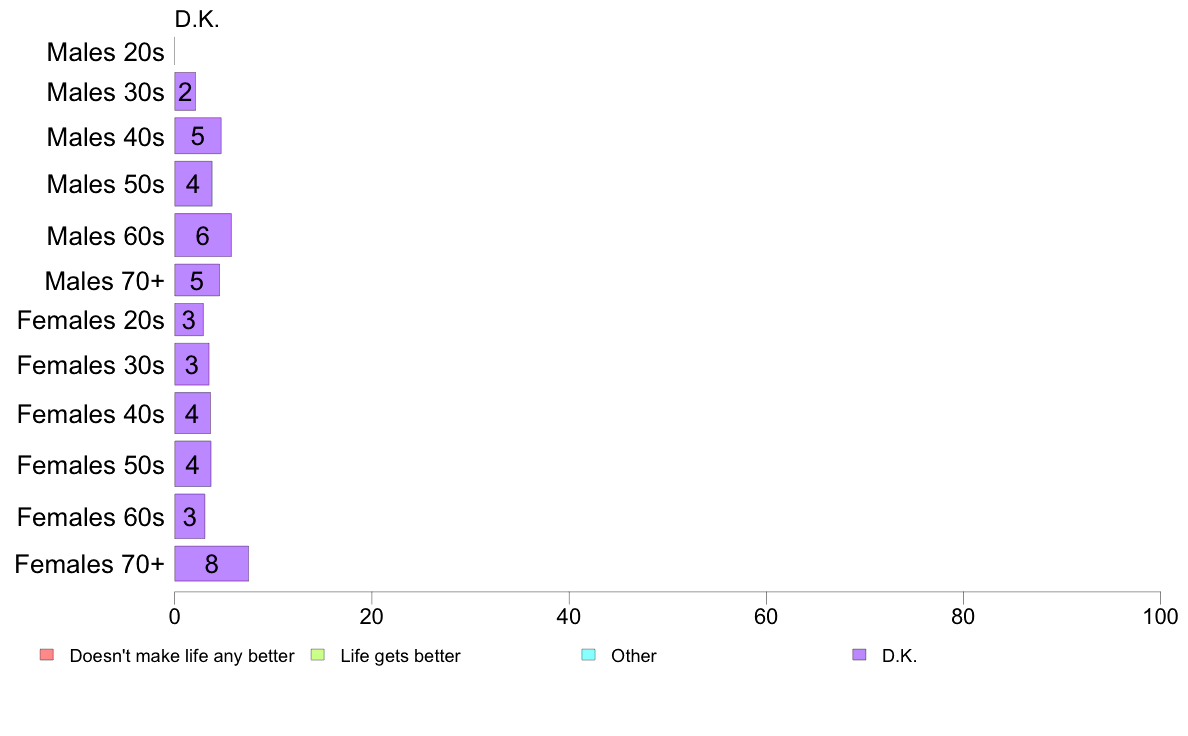The image size is (1188, 736).
Task: Click the Females 50s bar
Action: click(x=192, y=465)
